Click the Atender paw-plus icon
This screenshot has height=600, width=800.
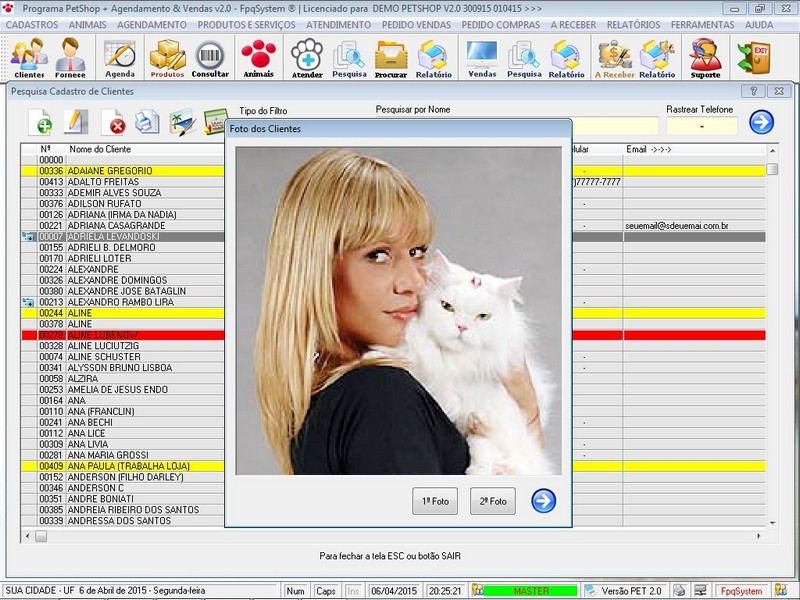pos(307,58)
